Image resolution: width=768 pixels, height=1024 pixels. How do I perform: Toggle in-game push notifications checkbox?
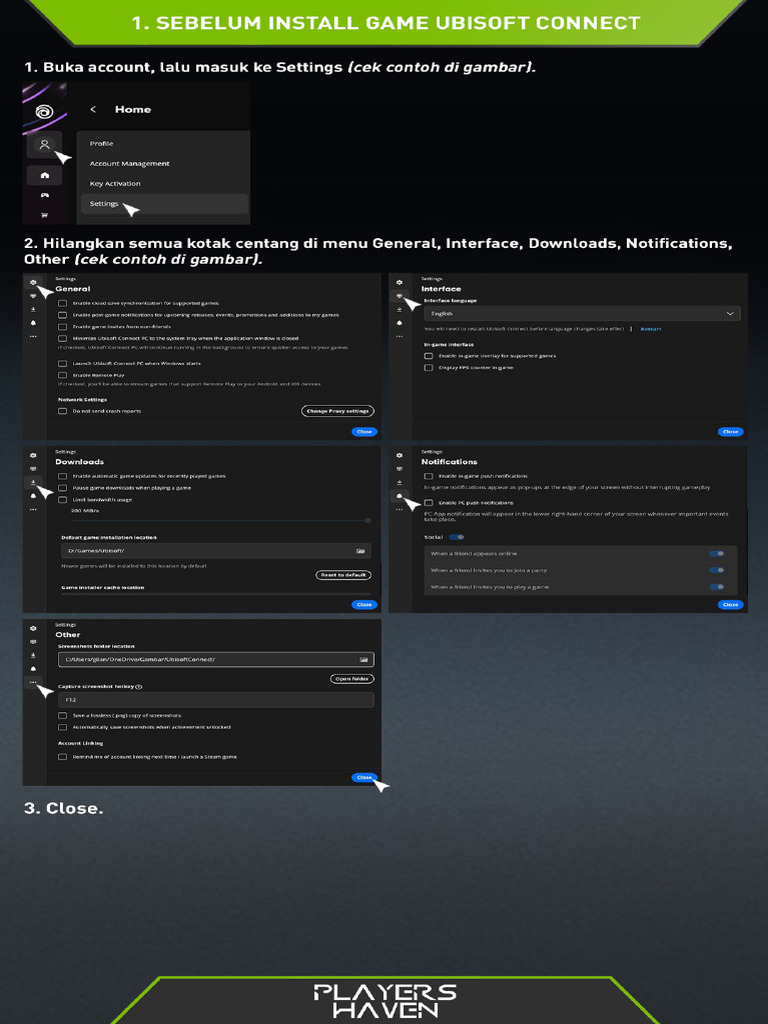[x=429, y=477]
